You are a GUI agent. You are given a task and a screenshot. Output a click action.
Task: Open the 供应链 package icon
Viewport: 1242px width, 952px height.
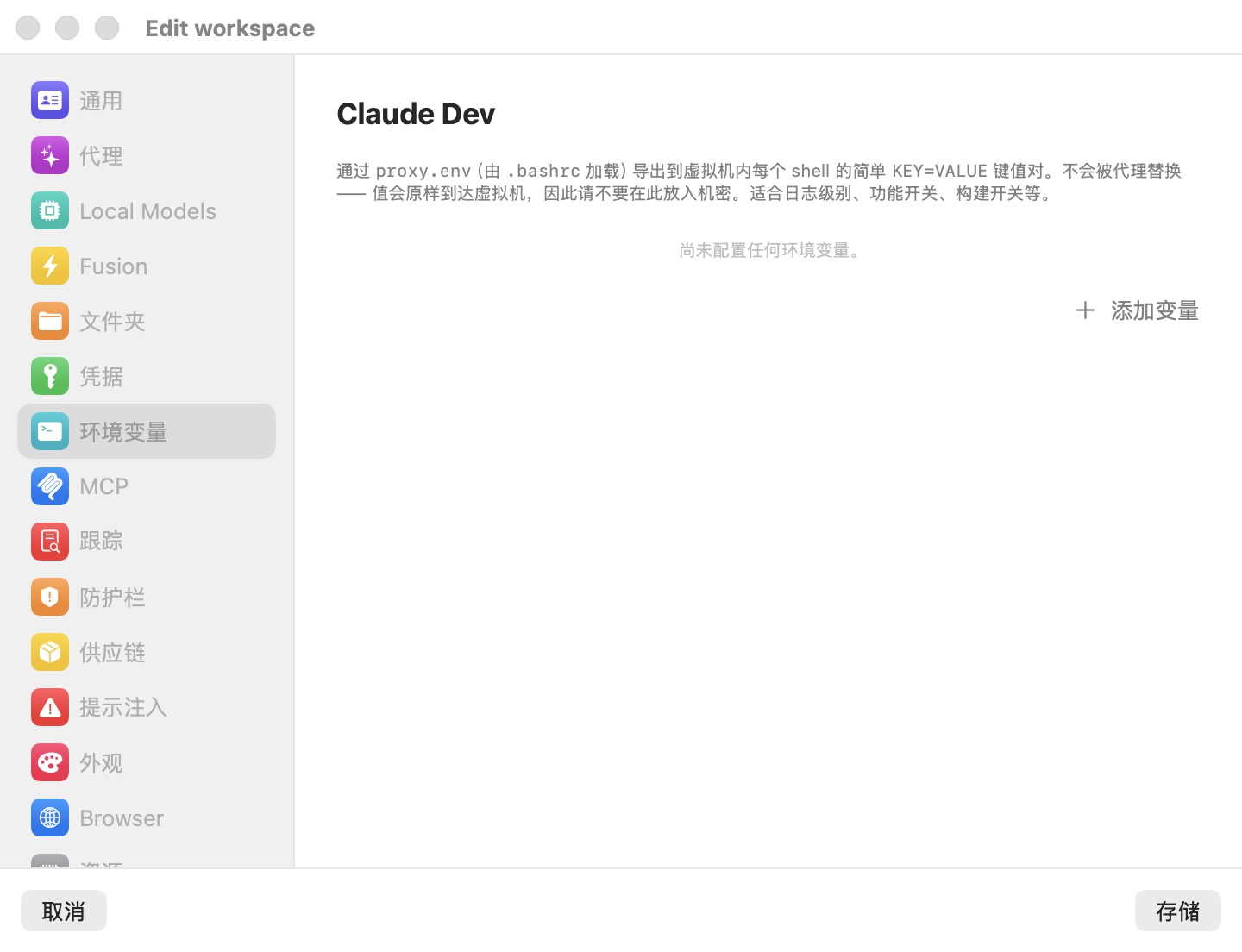(x=50, y=652)
